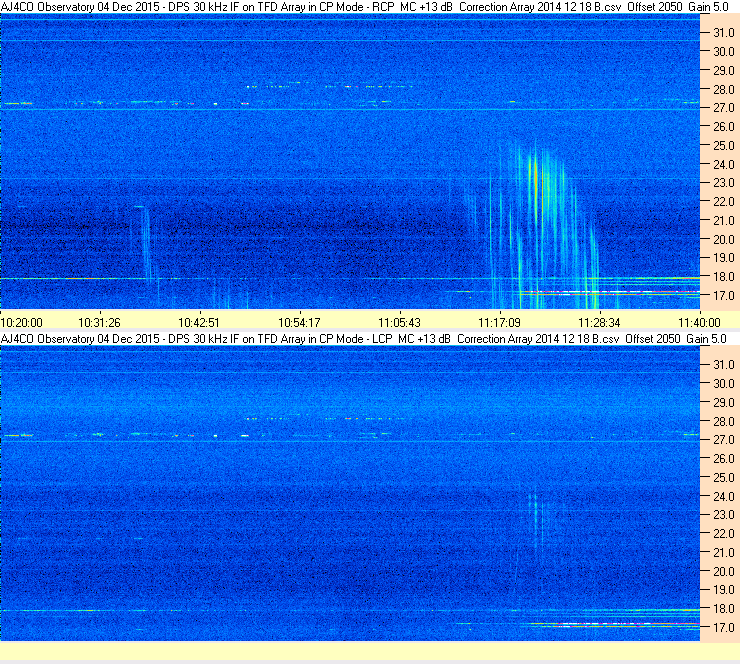Click 20.0 on the LCP frequency axis
Screen dimensions: 740x664
[723, 572]
